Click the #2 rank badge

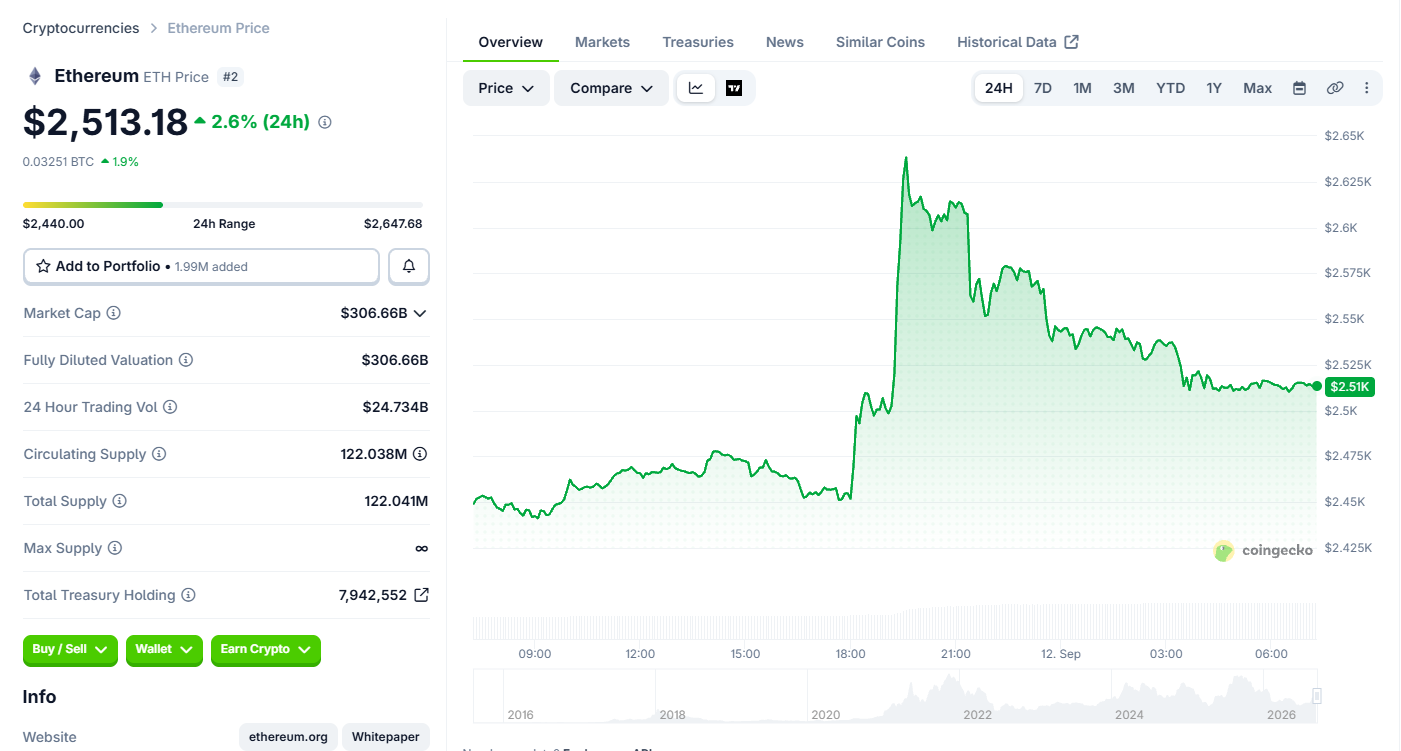pyautogui.click(x=231, y=77)
